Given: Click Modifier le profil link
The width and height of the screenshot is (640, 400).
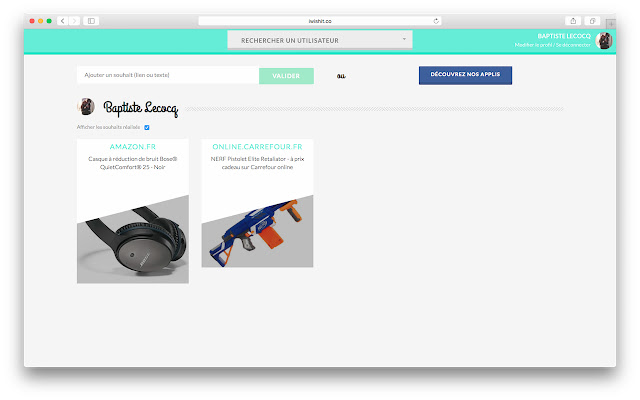Looking at the screenshot, I should [533, 45].
